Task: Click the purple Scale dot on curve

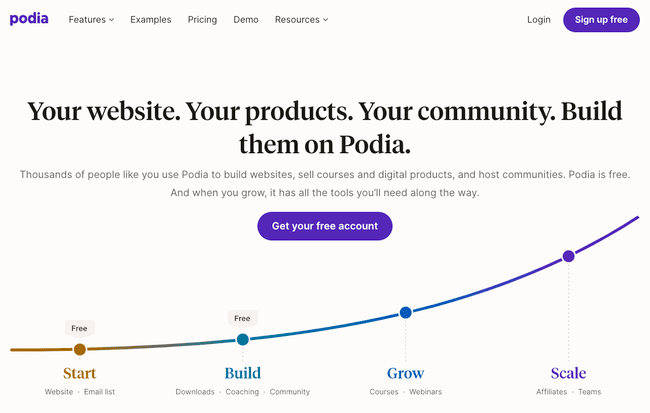Action: [x=568, y=256]
